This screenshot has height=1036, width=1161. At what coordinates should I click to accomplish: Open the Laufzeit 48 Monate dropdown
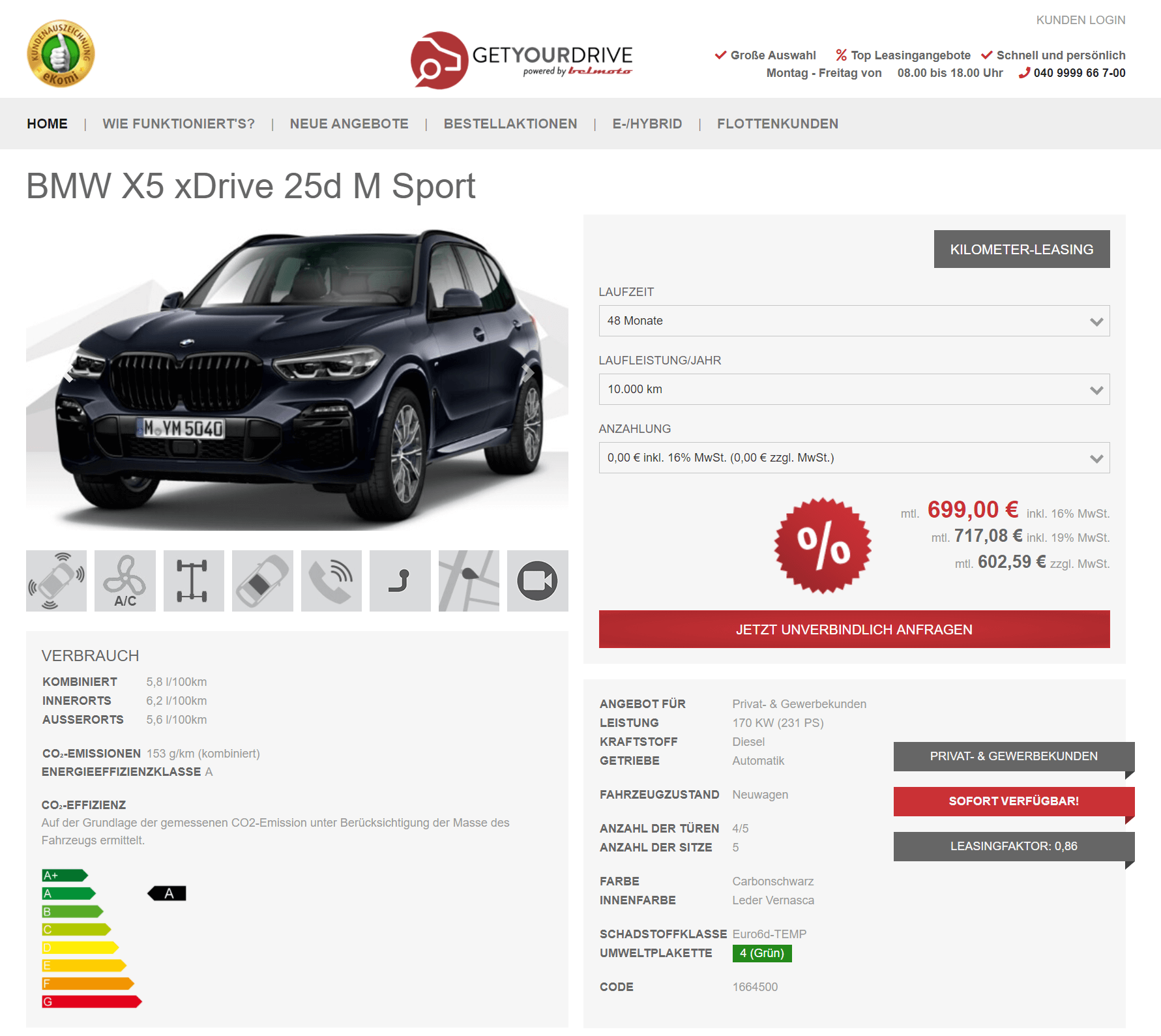click(x=854, y=321)
